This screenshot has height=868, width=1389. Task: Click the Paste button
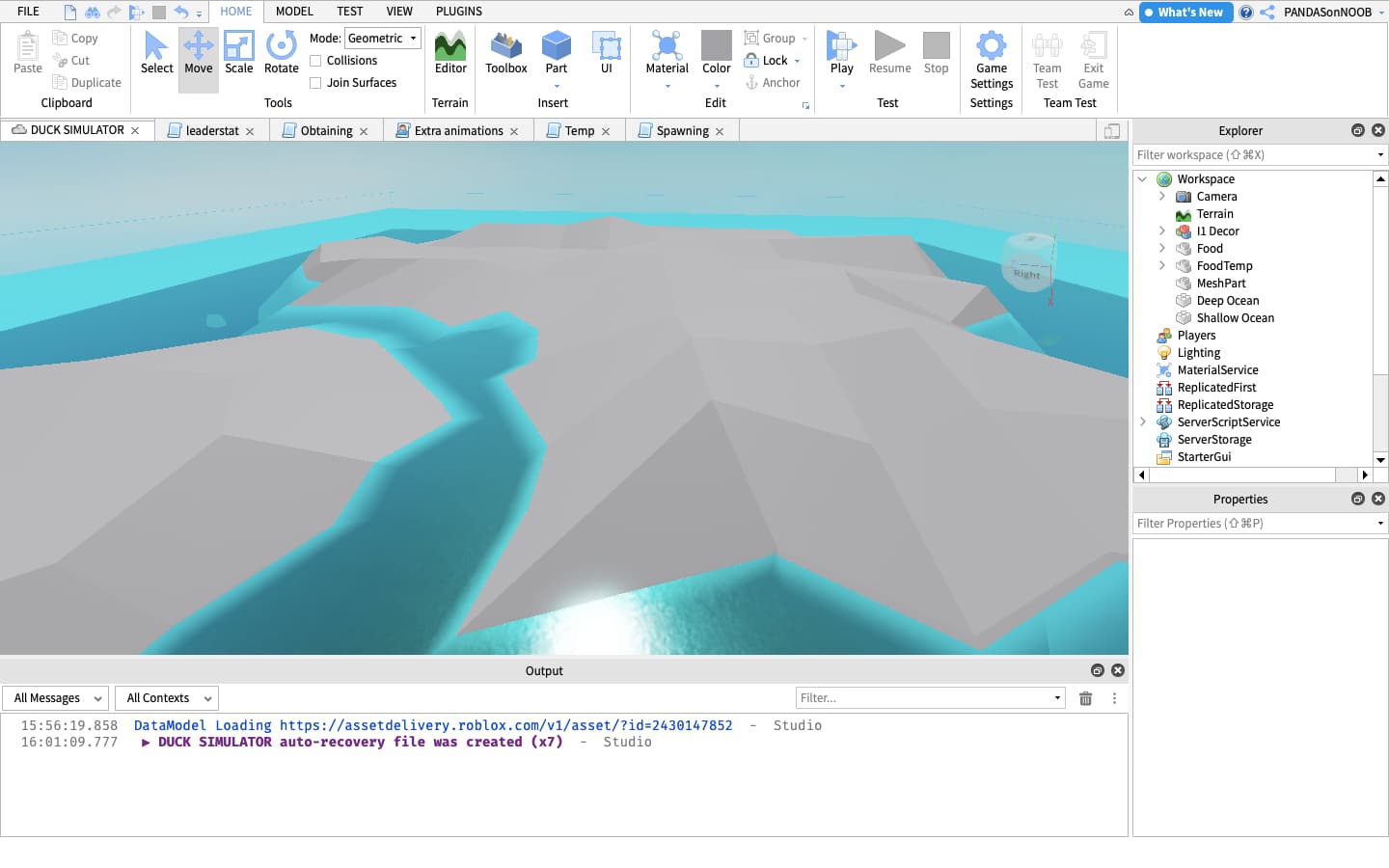coord(27,53)
